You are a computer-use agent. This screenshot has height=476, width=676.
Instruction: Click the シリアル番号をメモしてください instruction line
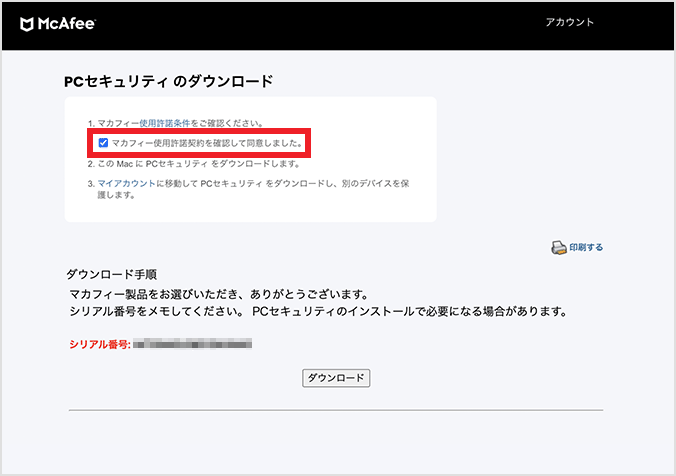coord(318,311)
